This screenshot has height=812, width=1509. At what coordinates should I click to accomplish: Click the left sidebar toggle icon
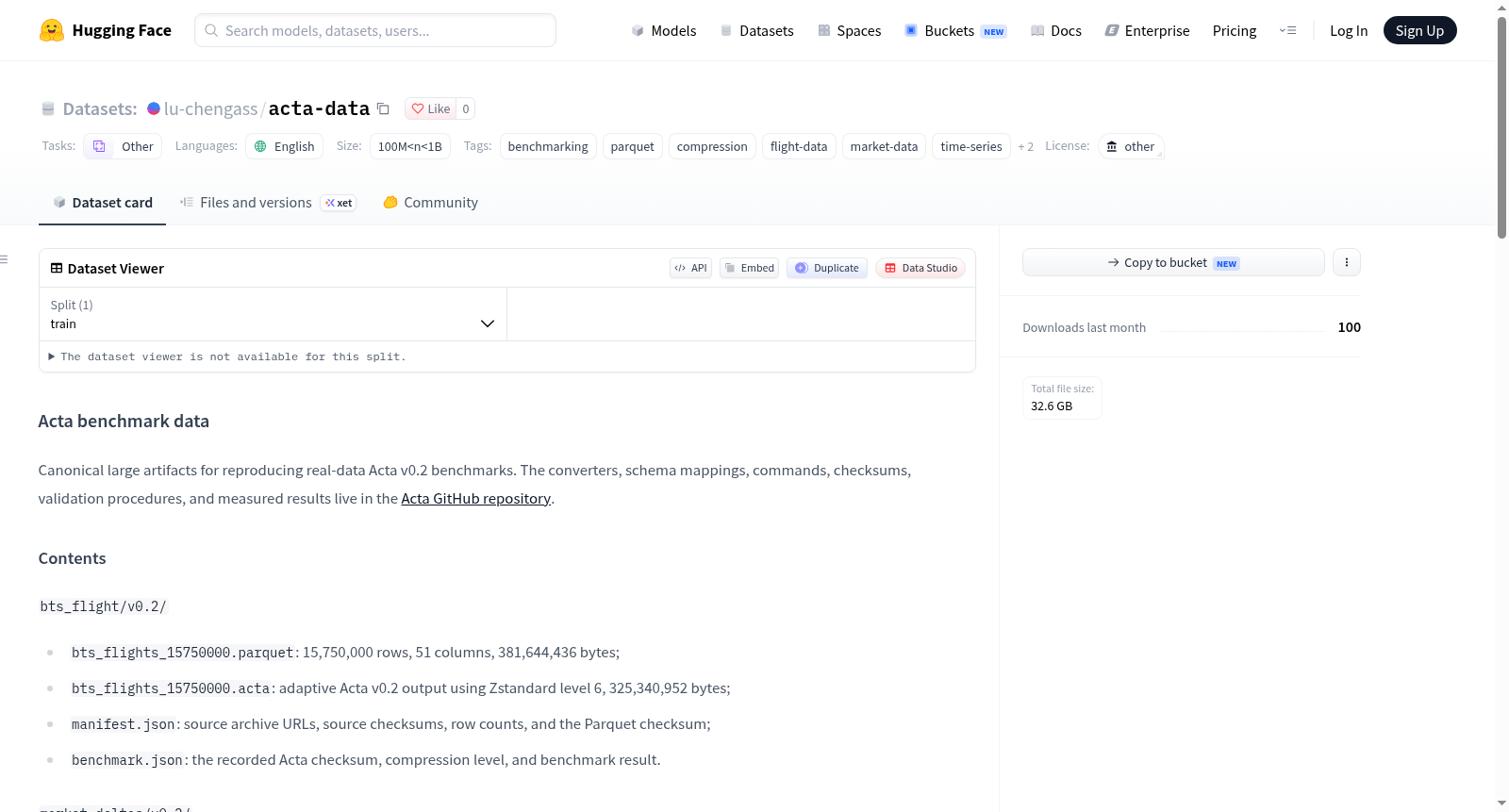pyautogui.click(x=4, y=259)
